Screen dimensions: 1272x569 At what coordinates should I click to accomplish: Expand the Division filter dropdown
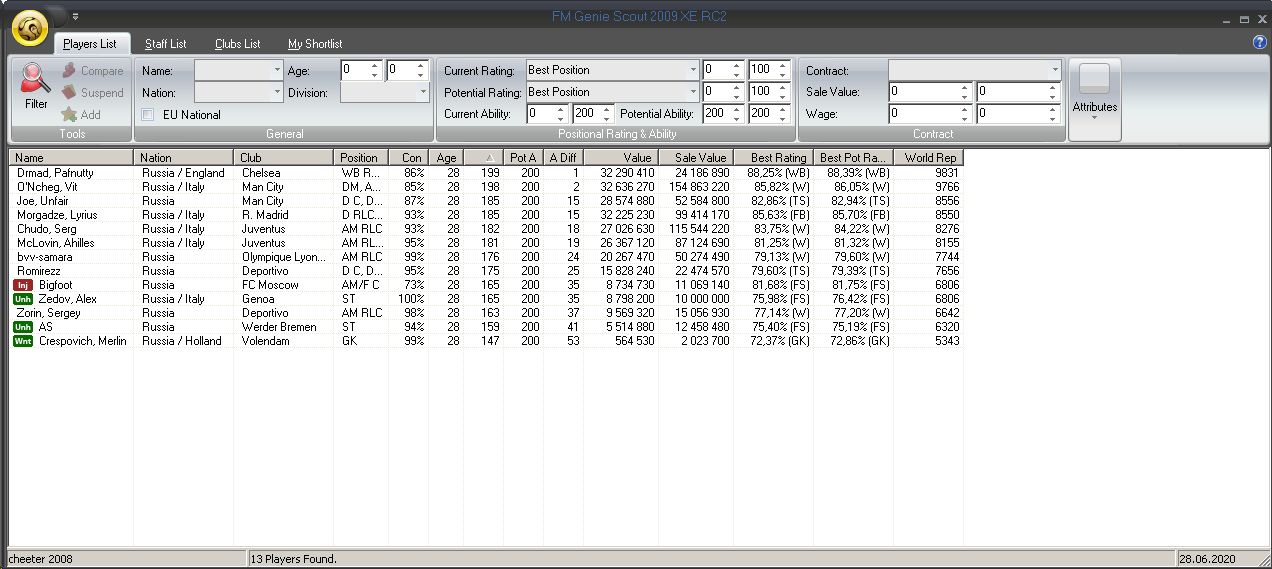(423, 92)
